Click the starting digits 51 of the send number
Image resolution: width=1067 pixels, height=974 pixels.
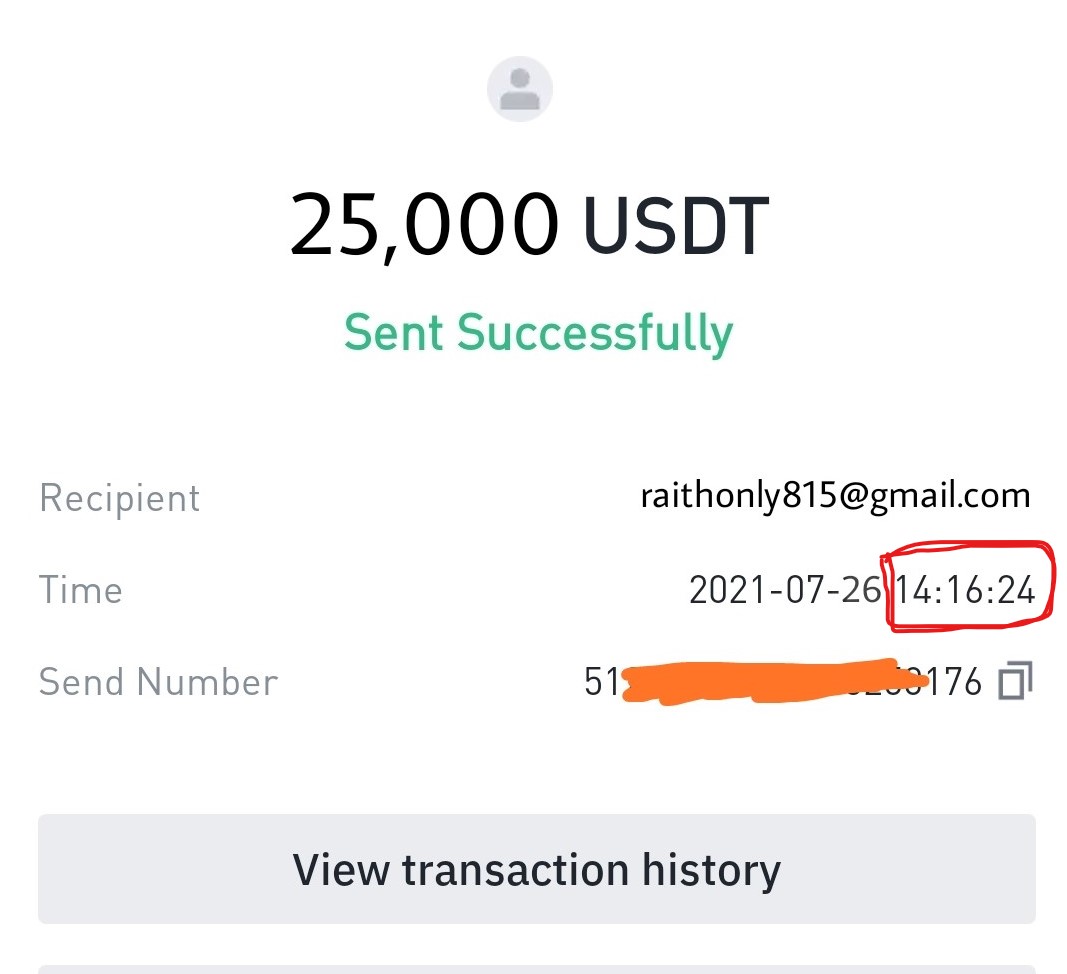pyautogui.click(x=602, y=681)
